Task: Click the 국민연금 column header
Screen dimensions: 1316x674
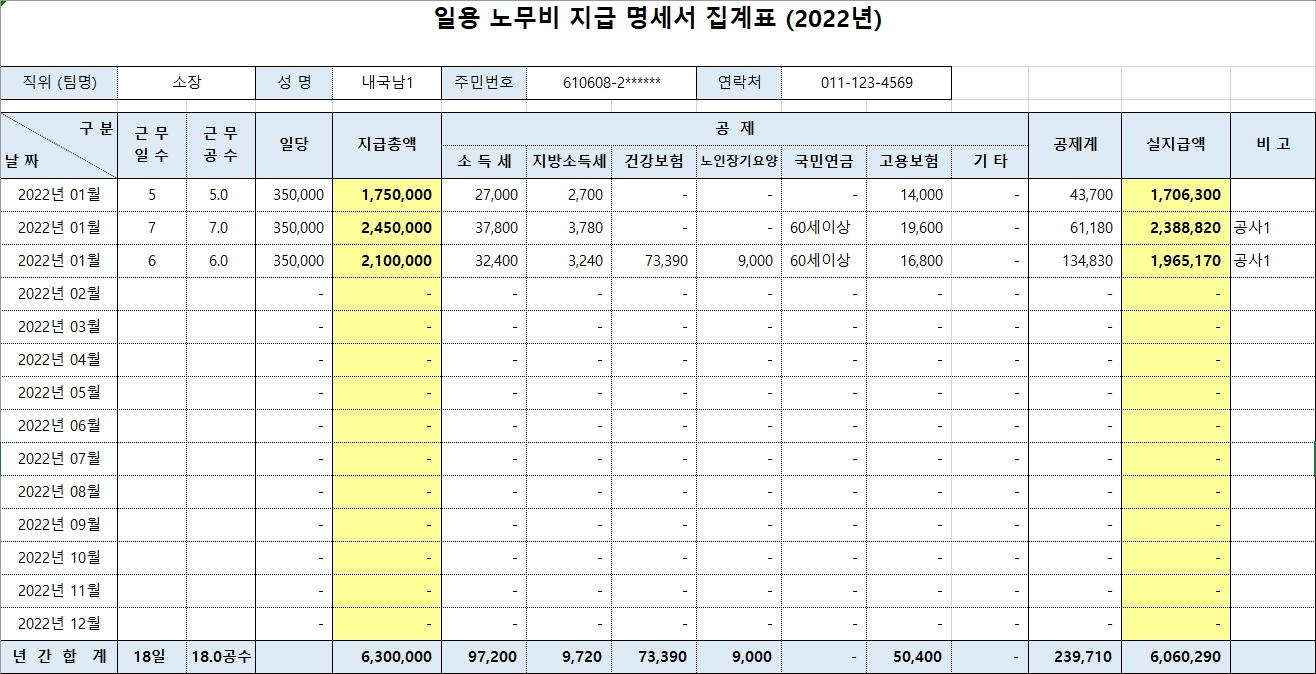Action: pyautogui.click(x=823, y=162)
